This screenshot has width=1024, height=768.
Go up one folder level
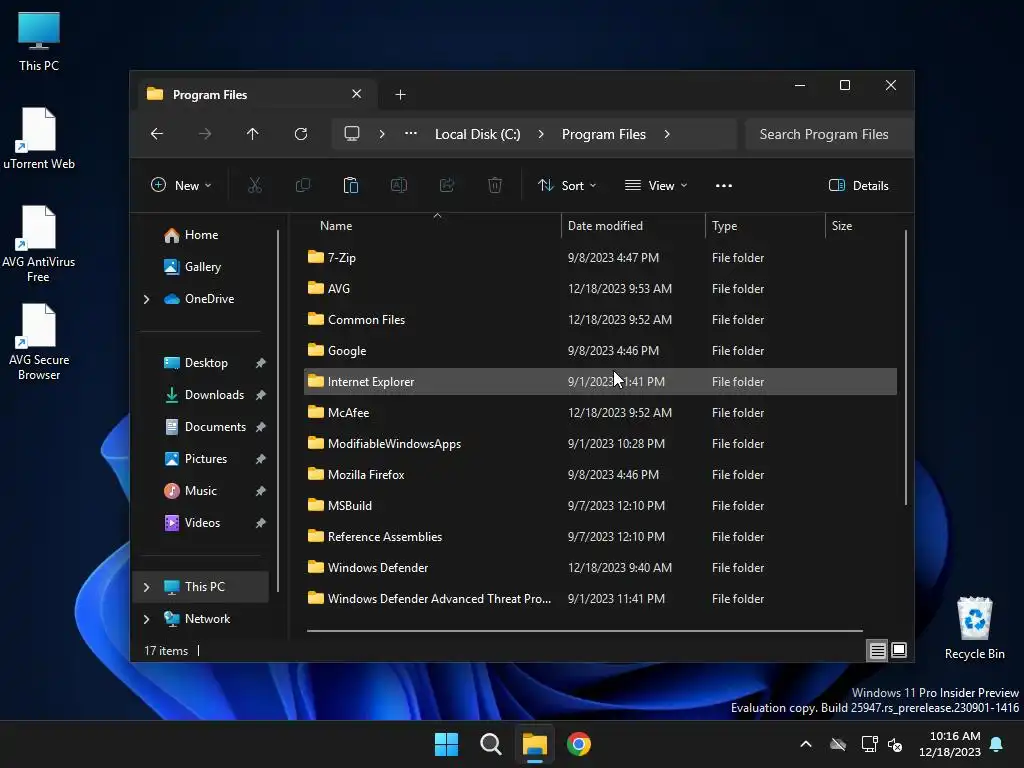(253, 134)
